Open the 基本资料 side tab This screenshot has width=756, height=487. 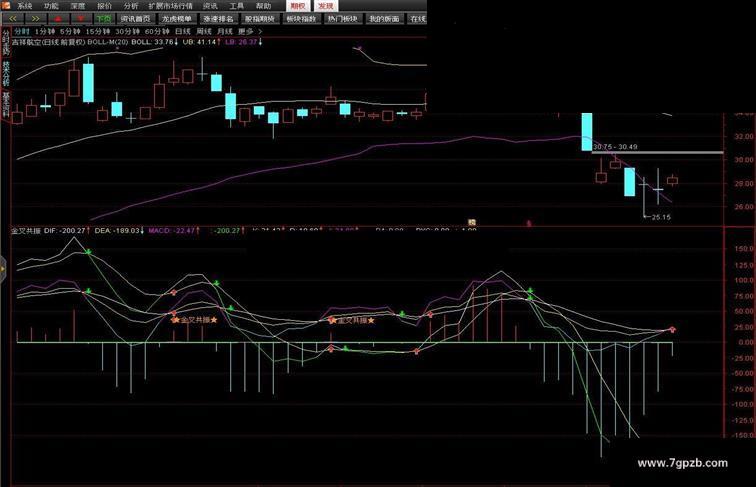click(6, 105)
